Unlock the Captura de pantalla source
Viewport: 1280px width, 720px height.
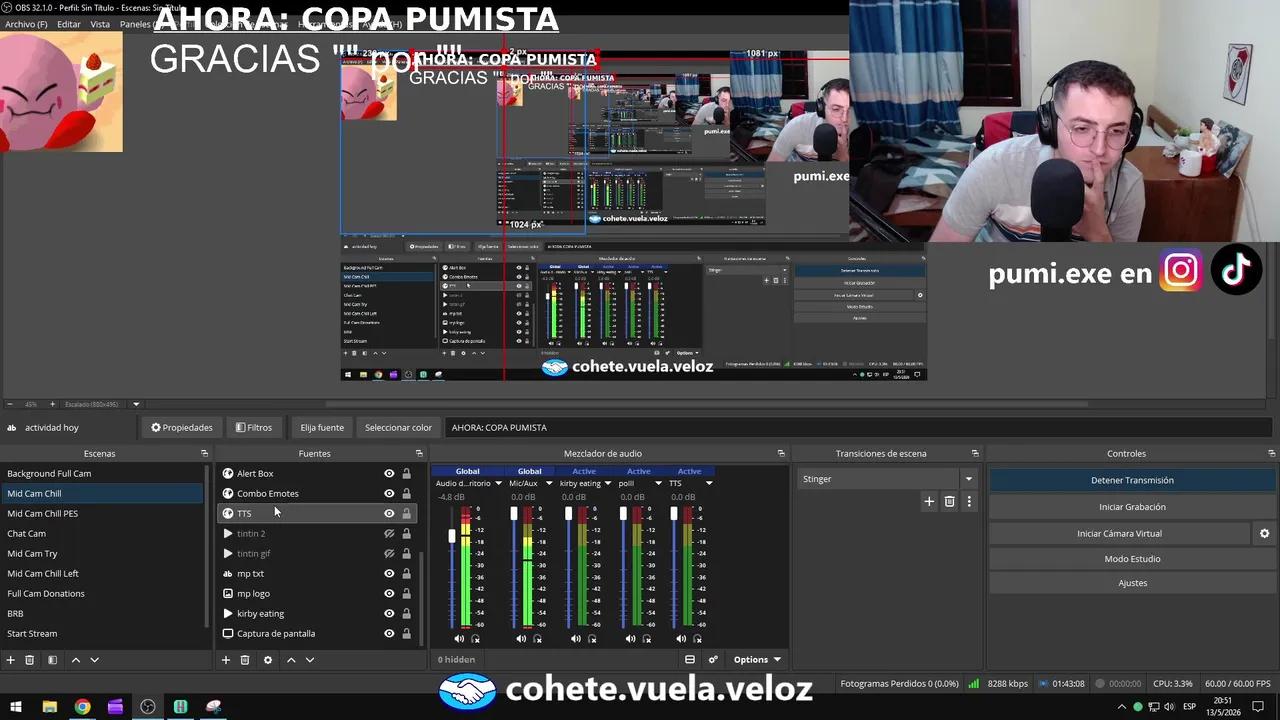(x=406, y=634)
